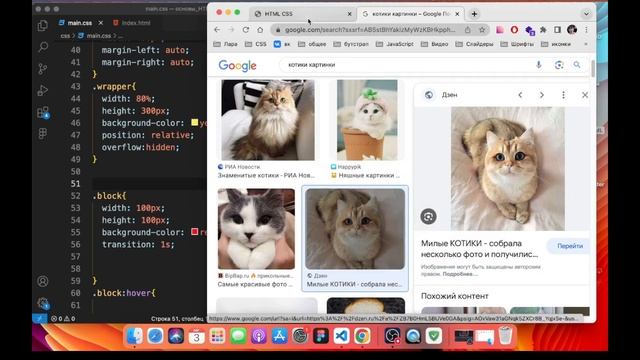Open the Explorer view in VS Code
The width and height of the screenshot is (640, 360).
(x=43, y=25)
